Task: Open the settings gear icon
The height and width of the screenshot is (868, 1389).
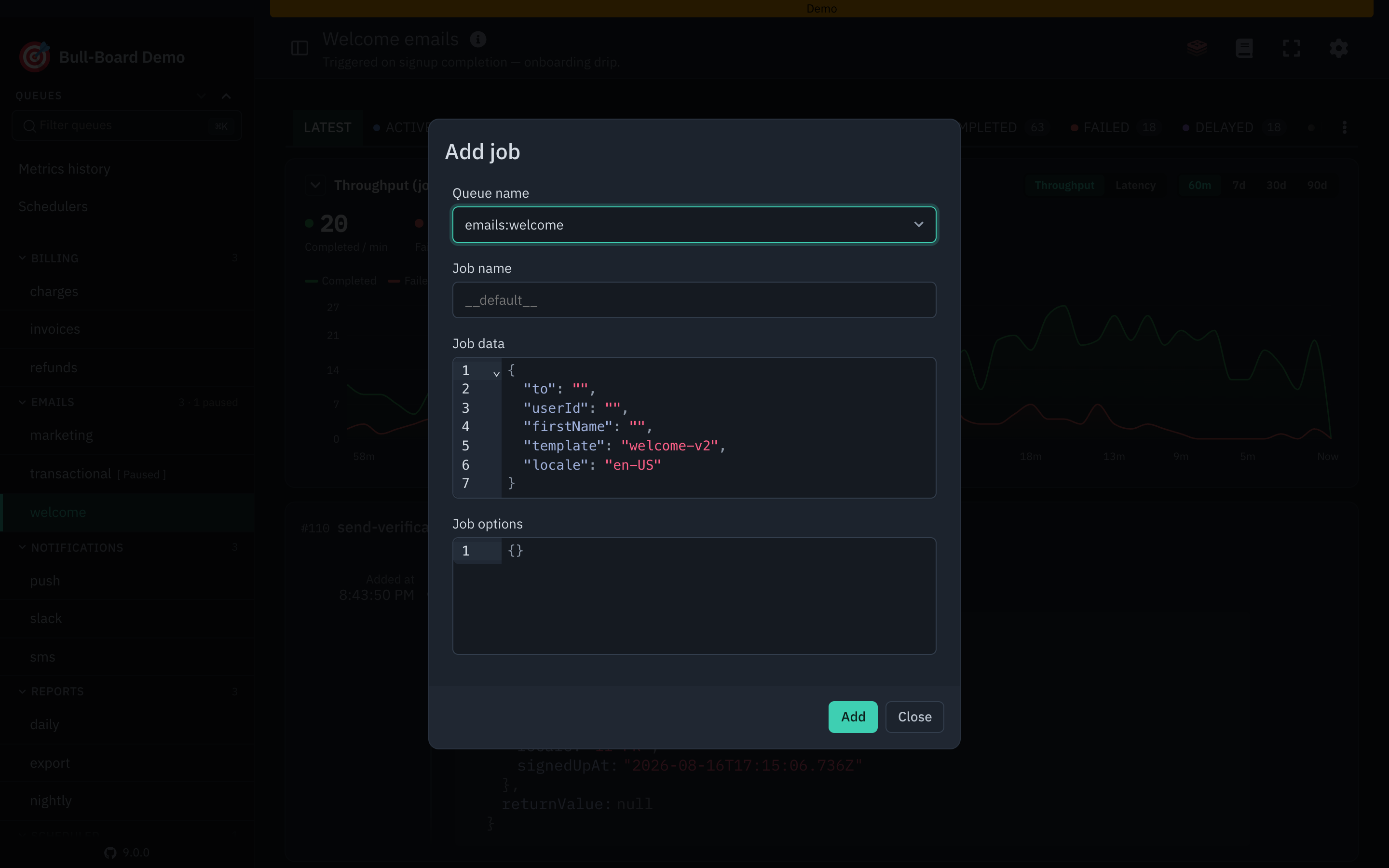Action: [1338, 48]
